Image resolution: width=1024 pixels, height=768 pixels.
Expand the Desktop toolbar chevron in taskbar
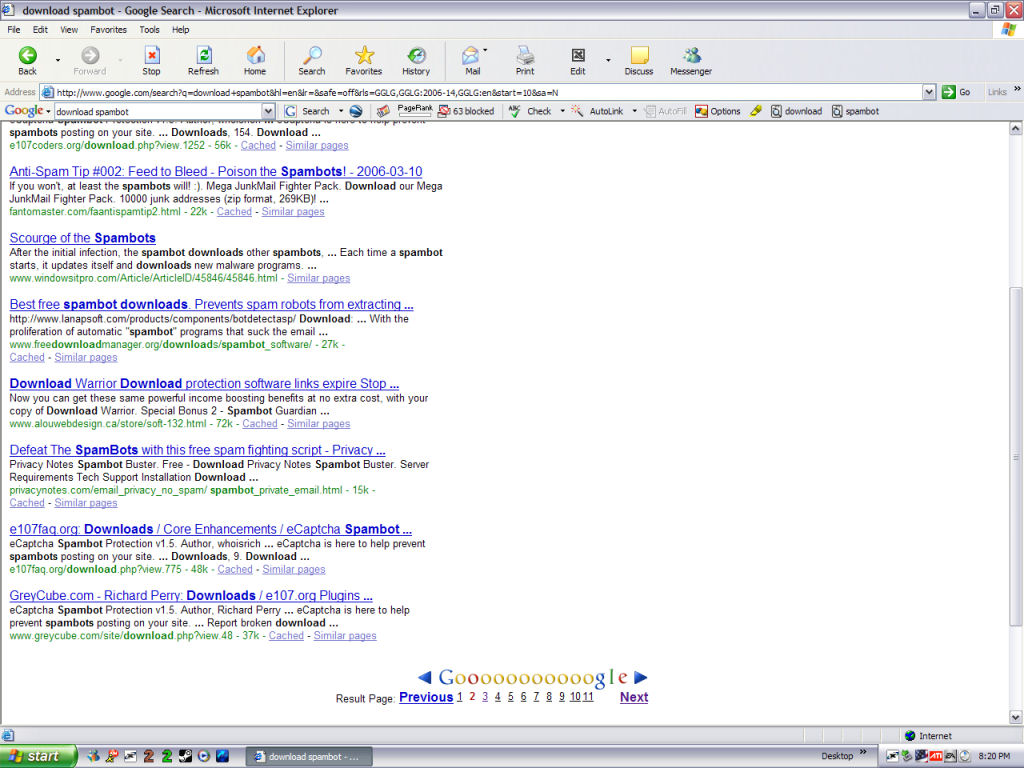pos(863,752)
